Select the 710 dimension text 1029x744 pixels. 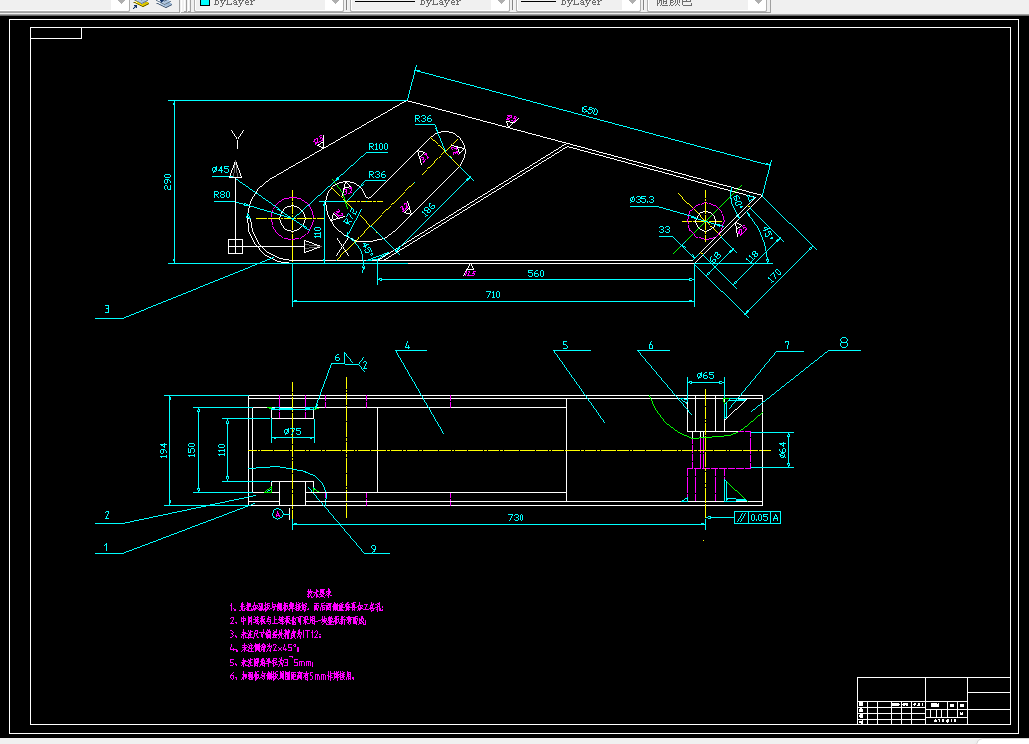[x=493, y=295]
